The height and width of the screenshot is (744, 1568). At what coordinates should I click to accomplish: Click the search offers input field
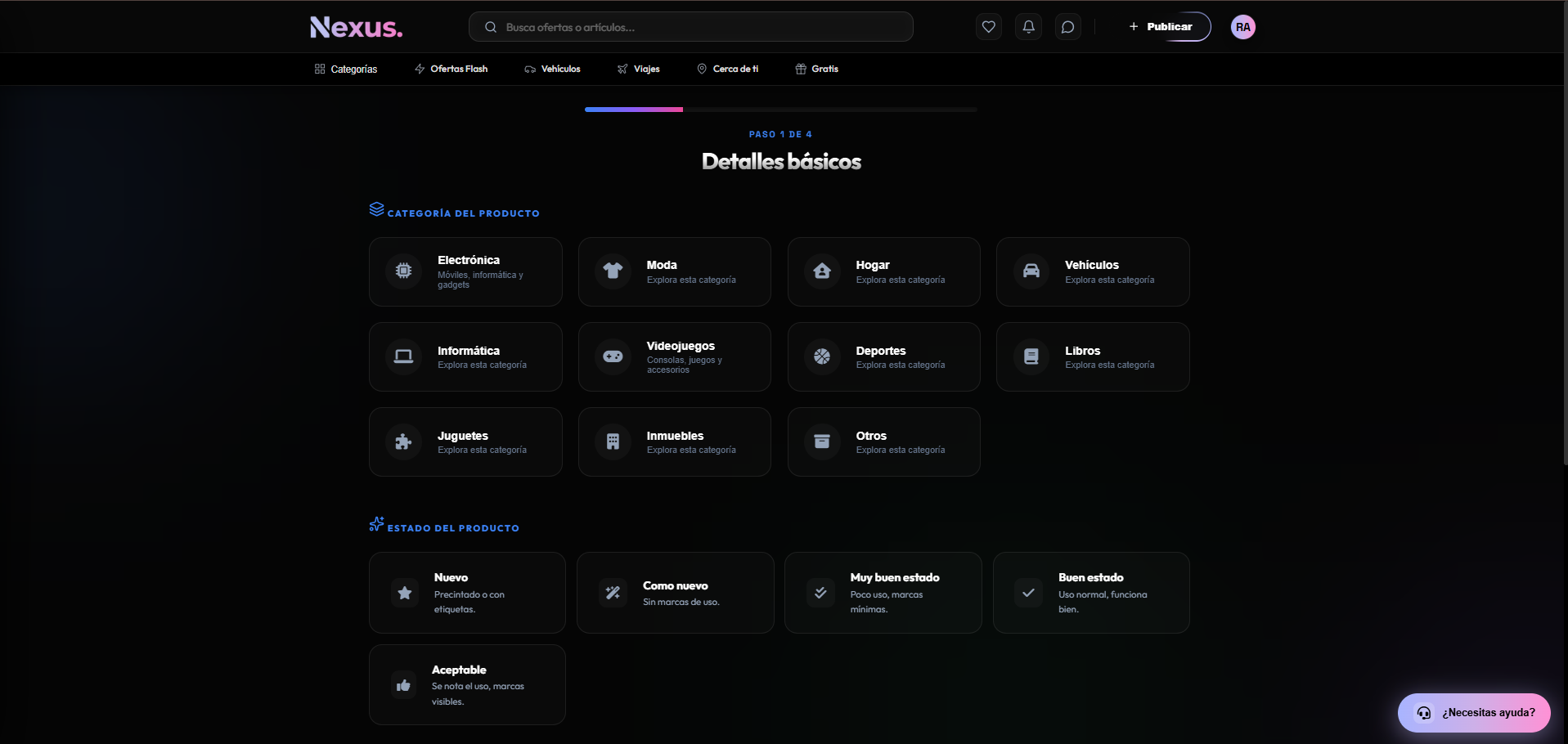click(690, 27)
